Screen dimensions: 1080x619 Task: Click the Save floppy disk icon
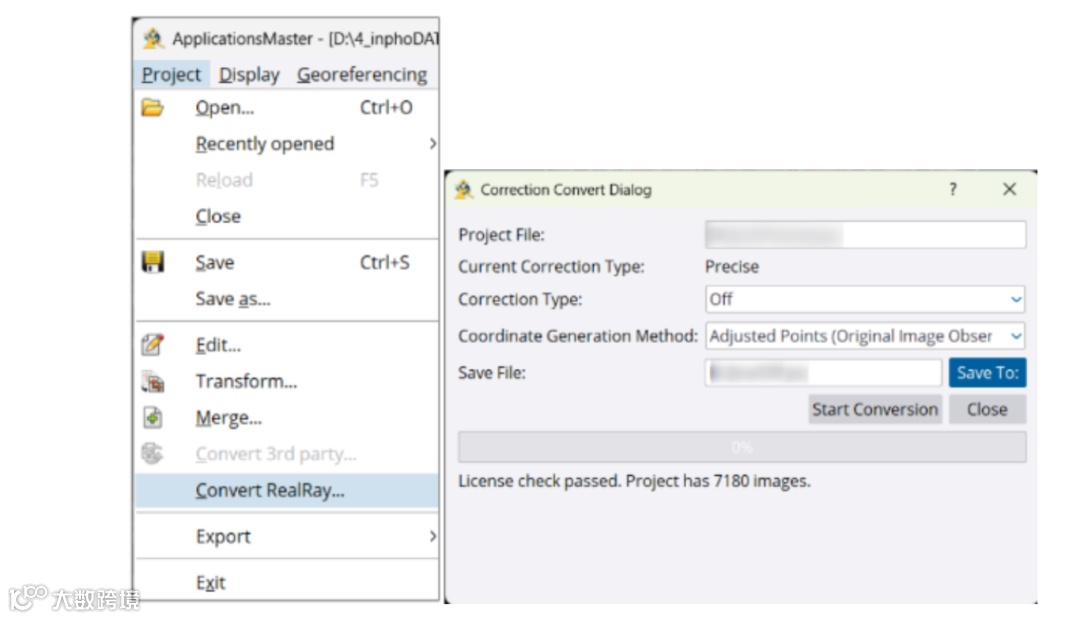(152, 262)
